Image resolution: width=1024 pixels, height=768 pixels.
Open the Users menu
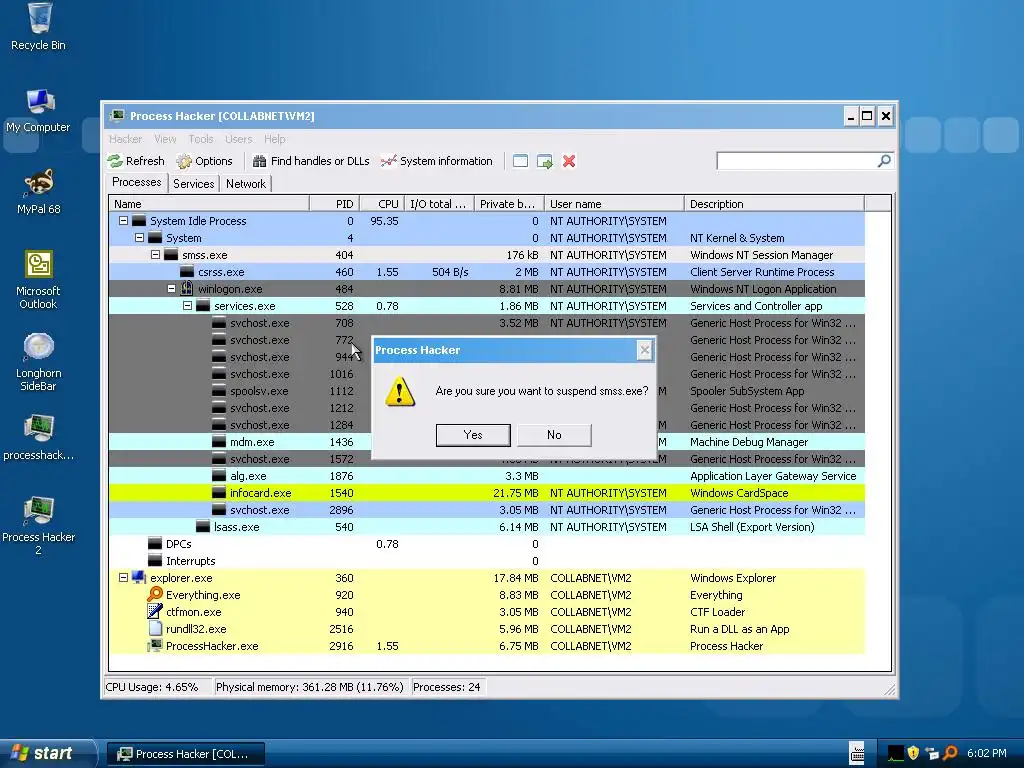pyautogui.click(x=238, y=139)
